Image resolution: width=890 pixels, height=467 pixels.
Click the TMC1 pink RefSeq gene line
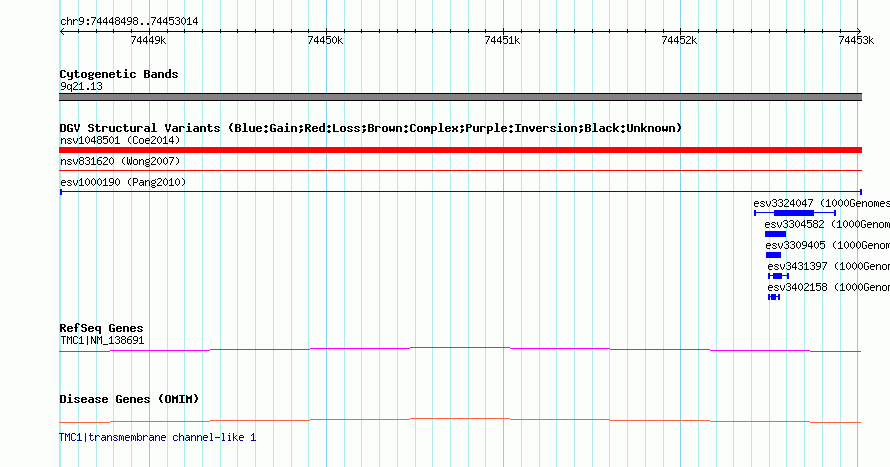point(460,350)
